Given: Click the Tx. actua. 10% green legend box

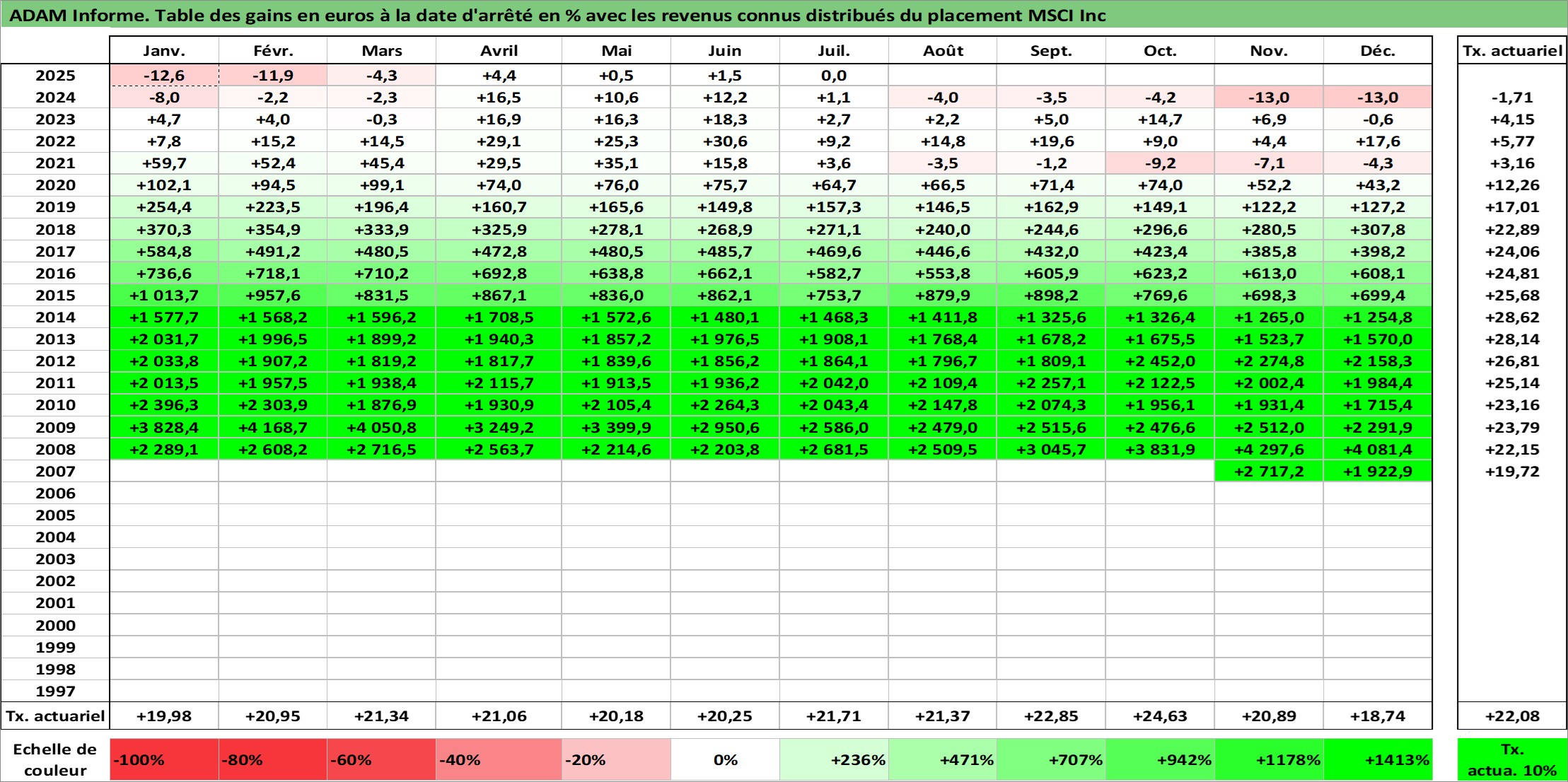Looking at the screenshot, I should click(x=1512, y=760).
